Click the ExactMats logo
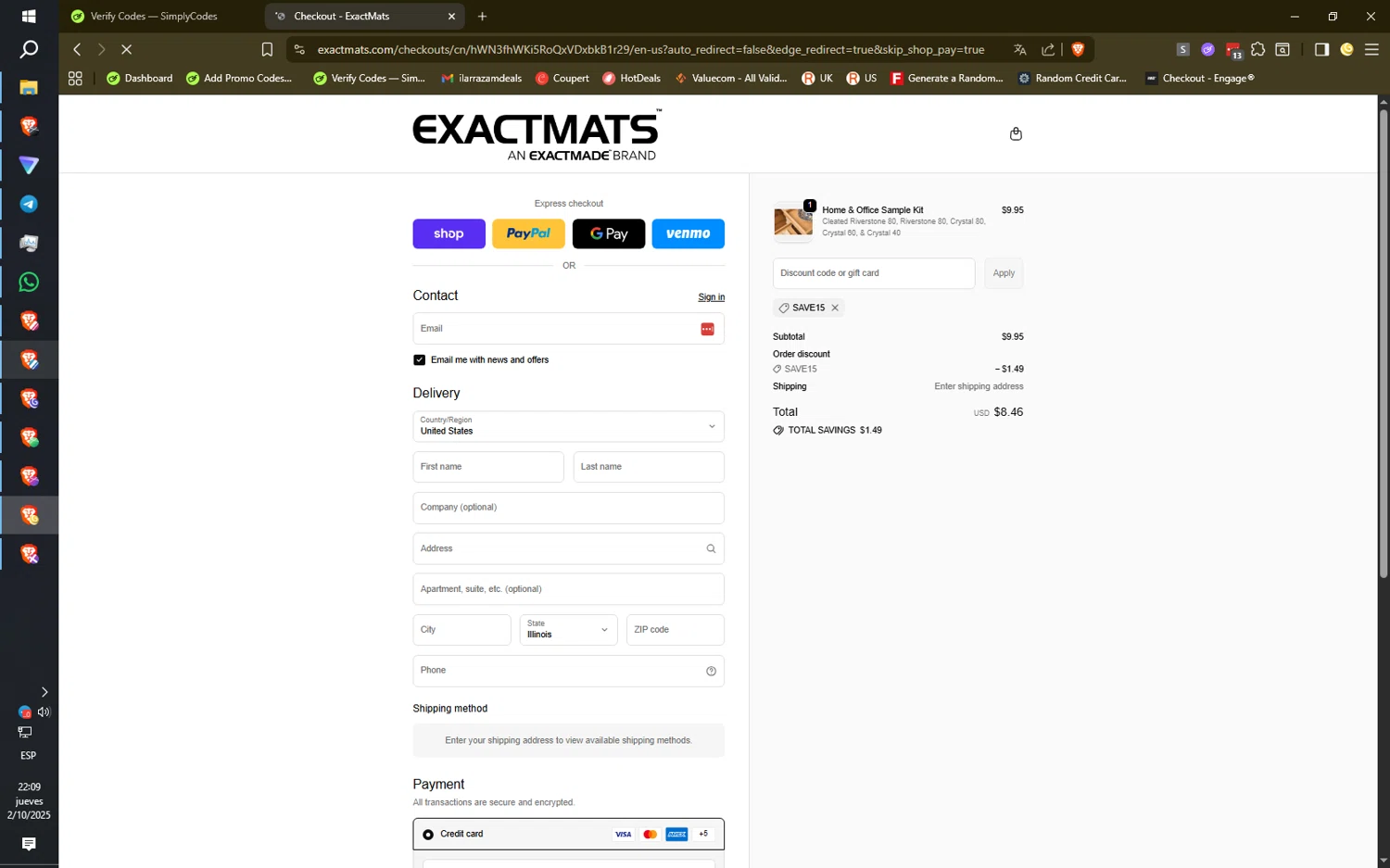Viewport: 1390px width, 868px height. pos(537,135)
